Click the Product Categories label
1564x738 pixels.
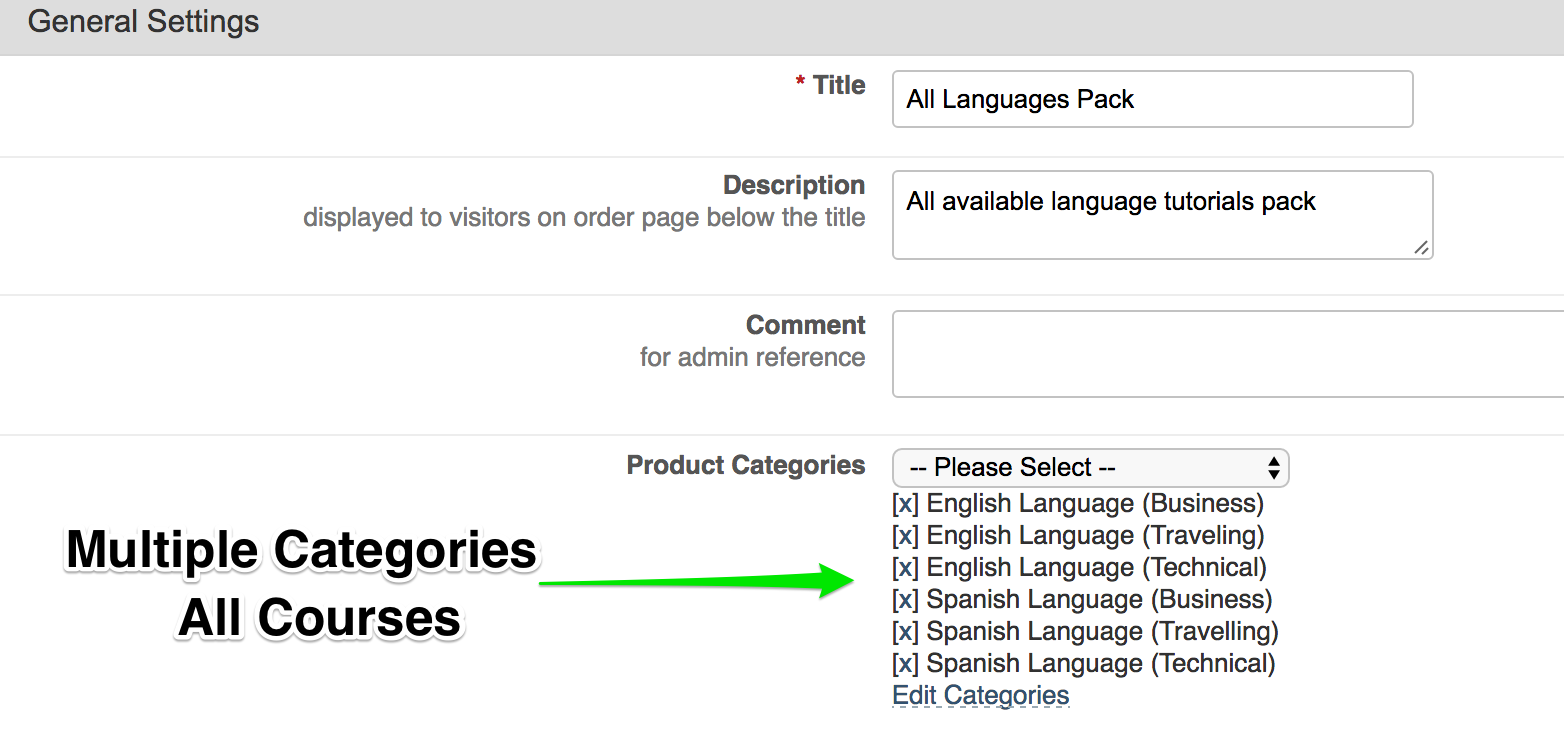[745, 466]
